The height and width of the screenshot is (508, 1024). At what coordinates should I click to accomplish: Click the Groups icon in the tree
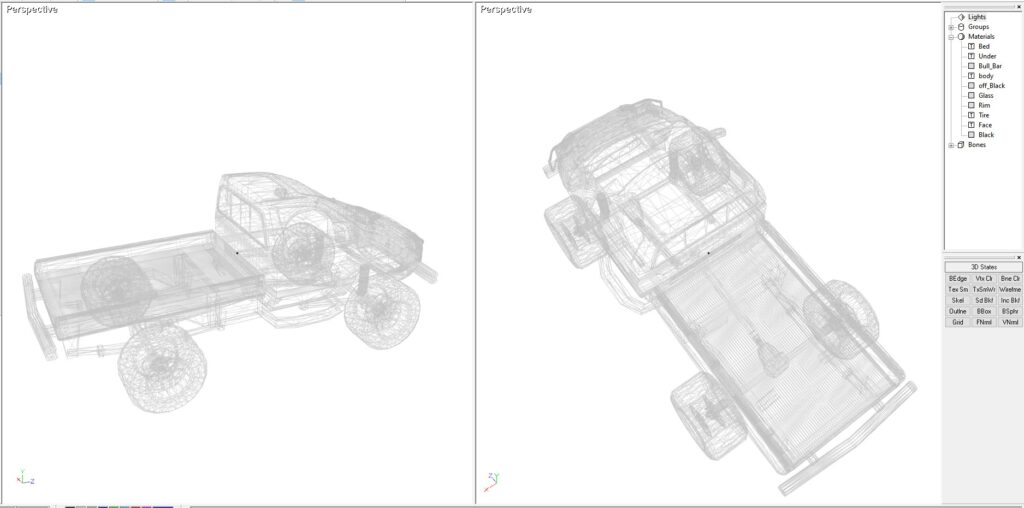[x=961, y=27]
